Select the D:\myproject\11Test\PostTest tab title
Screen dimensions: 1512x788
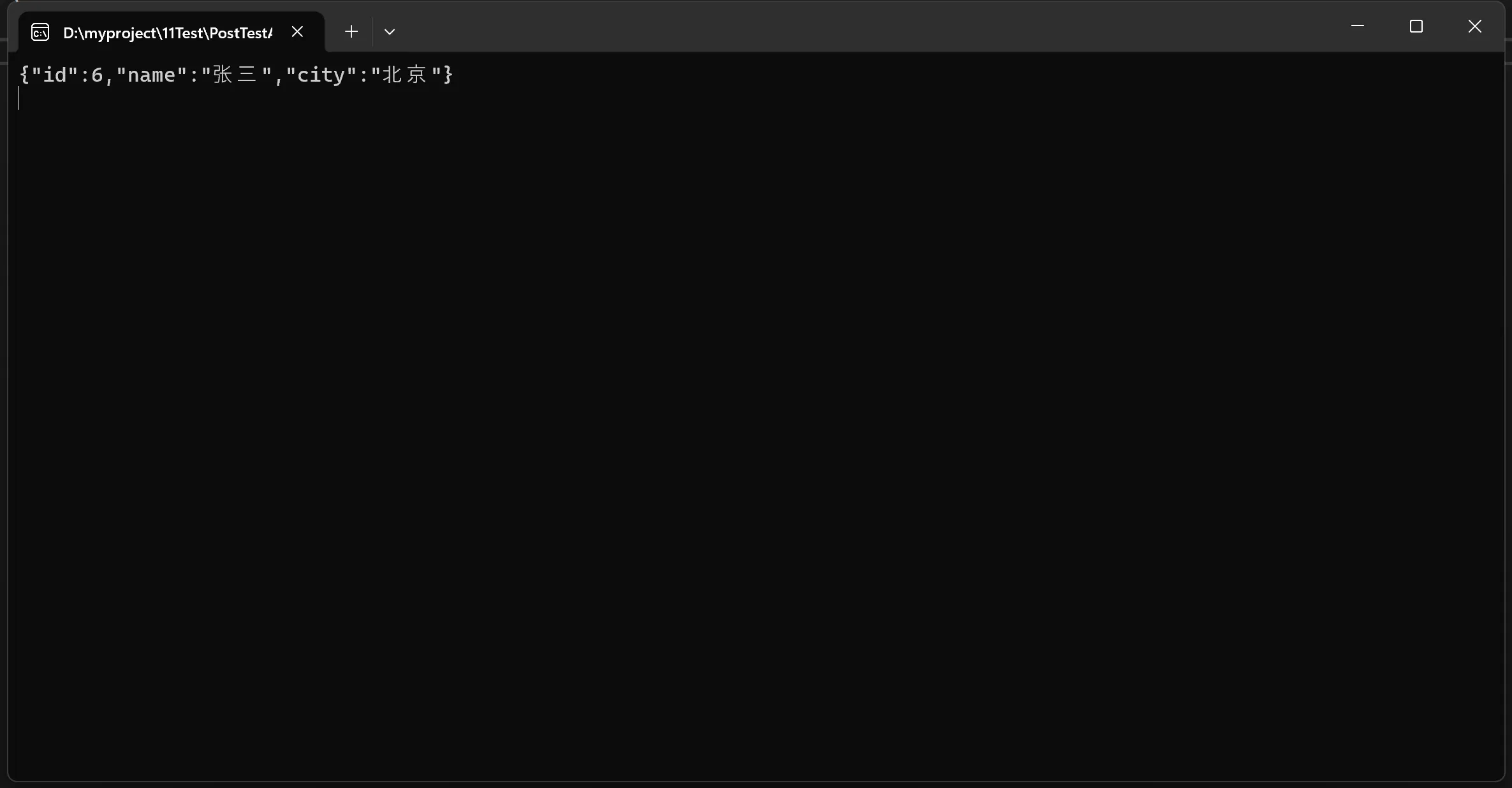tap(168, 33)
